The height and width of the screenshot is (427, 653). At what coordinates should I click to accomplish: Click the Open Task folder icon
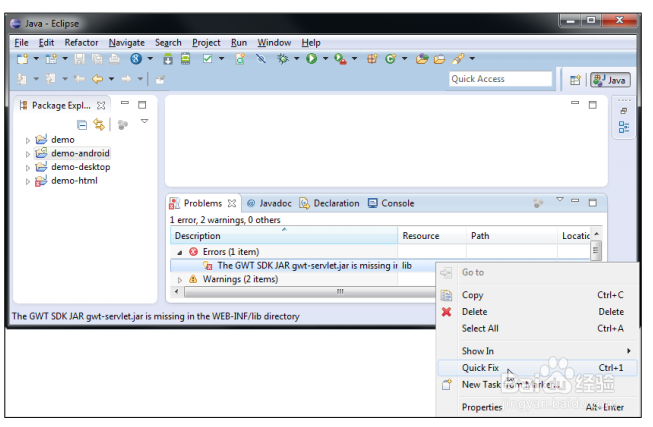coord(439,59)
